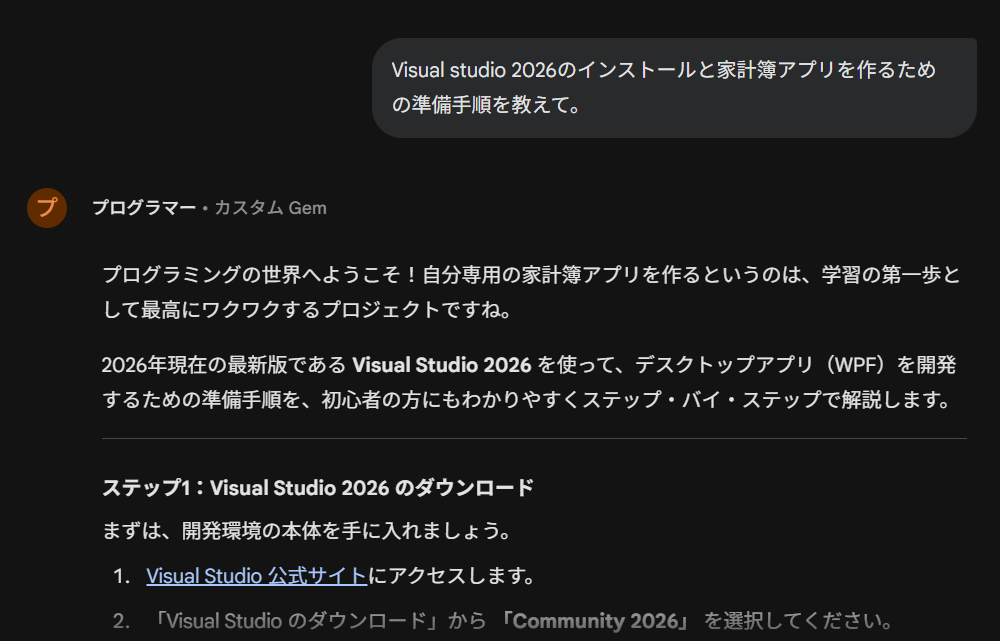The height and width of the screenshot is (641, 1000).
Task: Open the Visual Studio 公式サイト link
Action: click(256, 576)
